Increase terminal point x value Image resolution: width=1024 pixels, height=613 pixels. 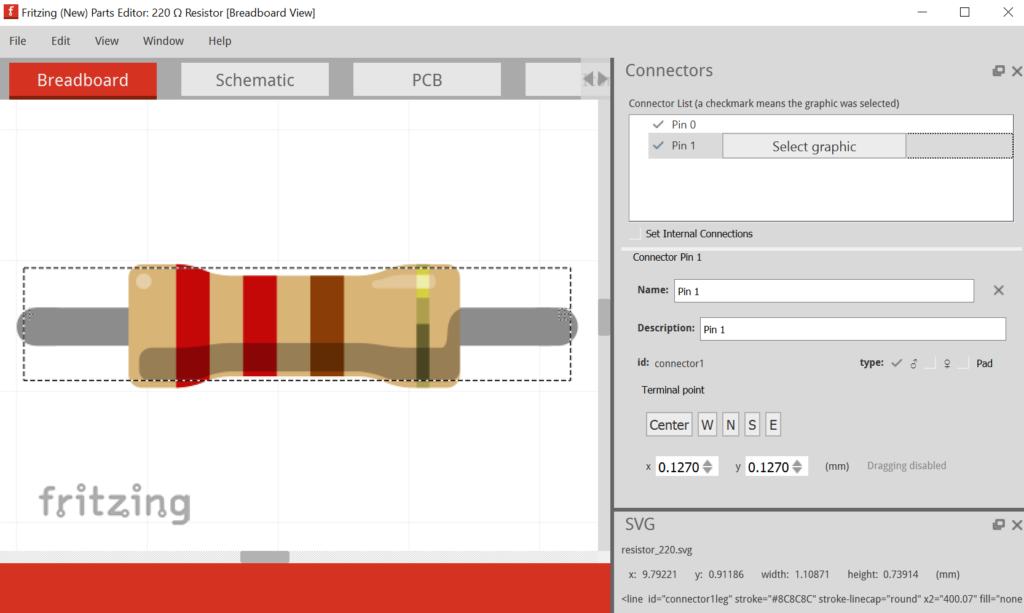[708, 461]
